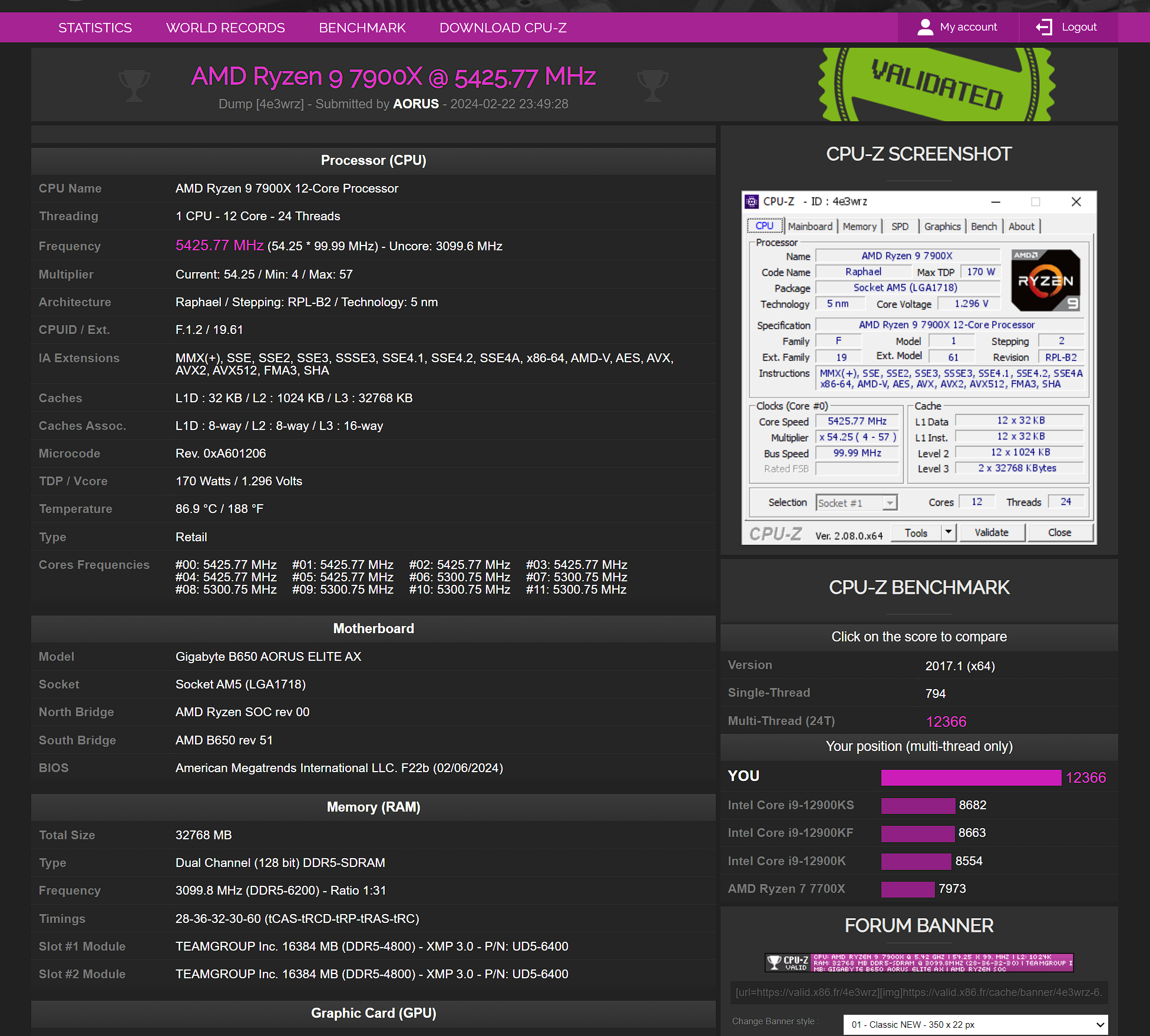Click the AMD Ryzen 7 7700X score bar
Screen dimensions: 1150x1036
point(908,889)
